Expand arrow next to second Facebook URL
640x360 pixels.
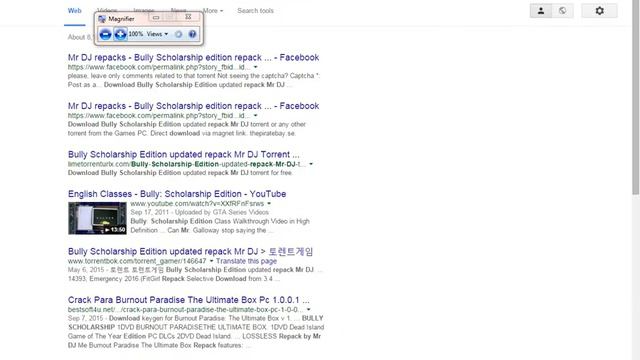(256, 116)
